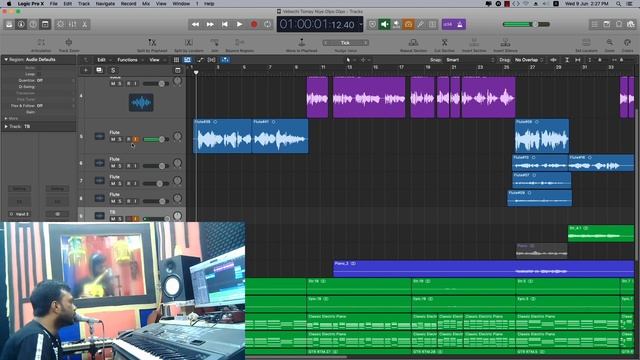
Task: Click the Insert Silence tool
Action: pyautogui.click(x=505, y=45)
